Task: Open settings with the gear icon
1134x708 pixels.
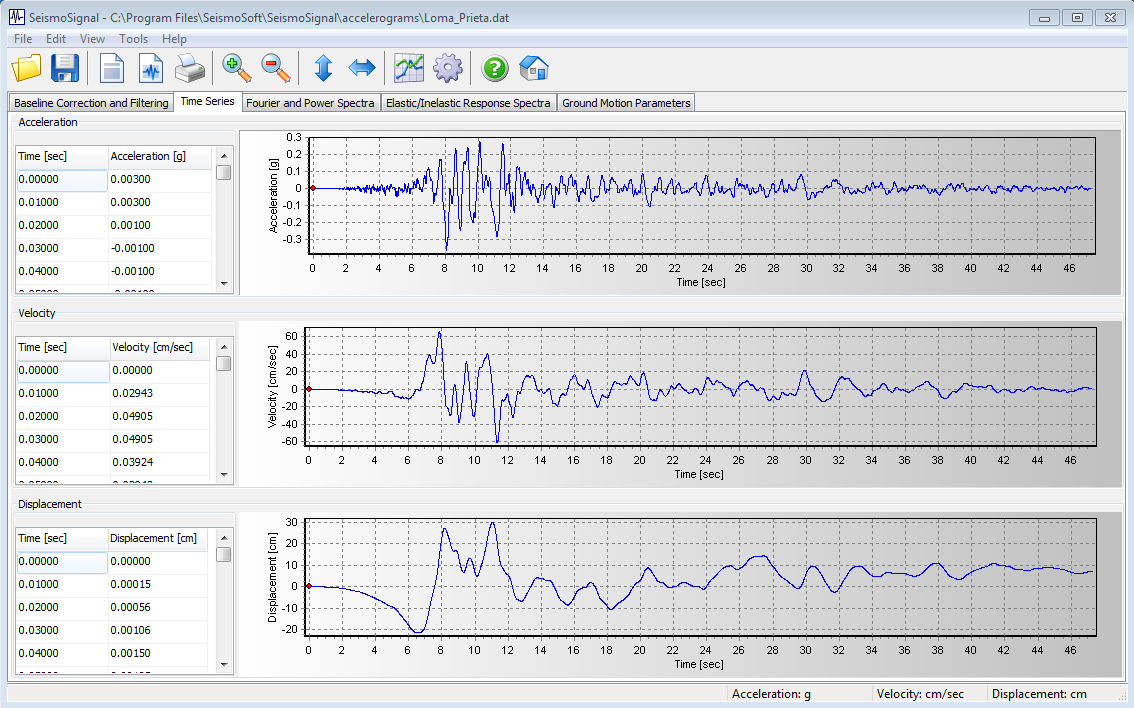Action: tap(447, 69)
